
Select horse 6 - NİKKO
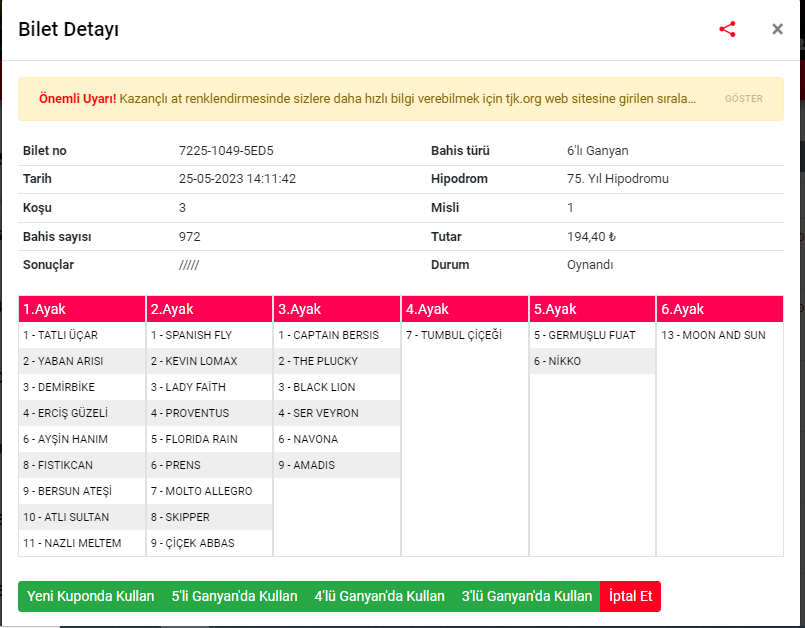pos(592,361)
